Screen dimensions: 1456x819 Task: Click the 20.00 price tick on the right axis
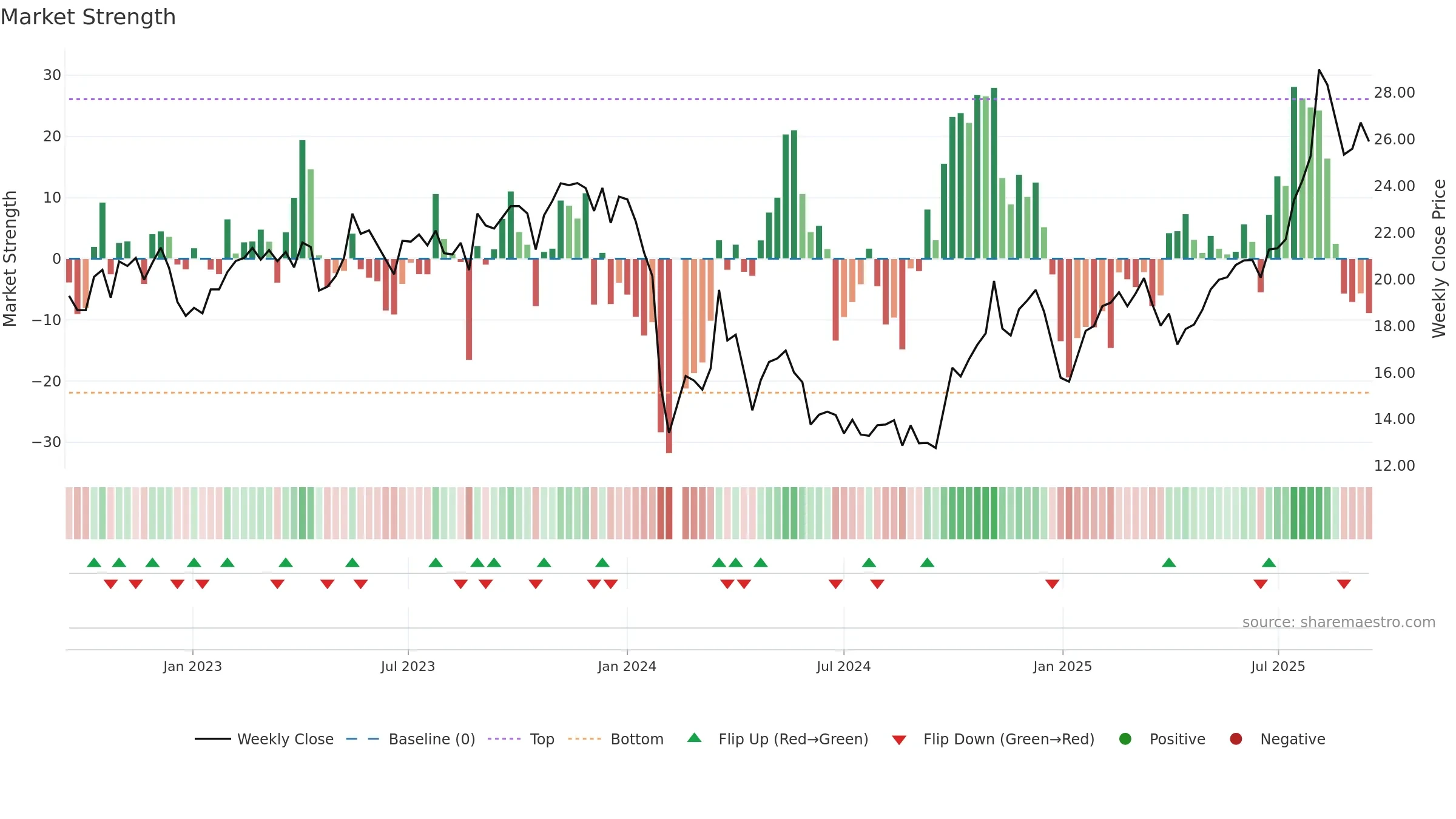pyautogui.click(x=1394, y=280)
